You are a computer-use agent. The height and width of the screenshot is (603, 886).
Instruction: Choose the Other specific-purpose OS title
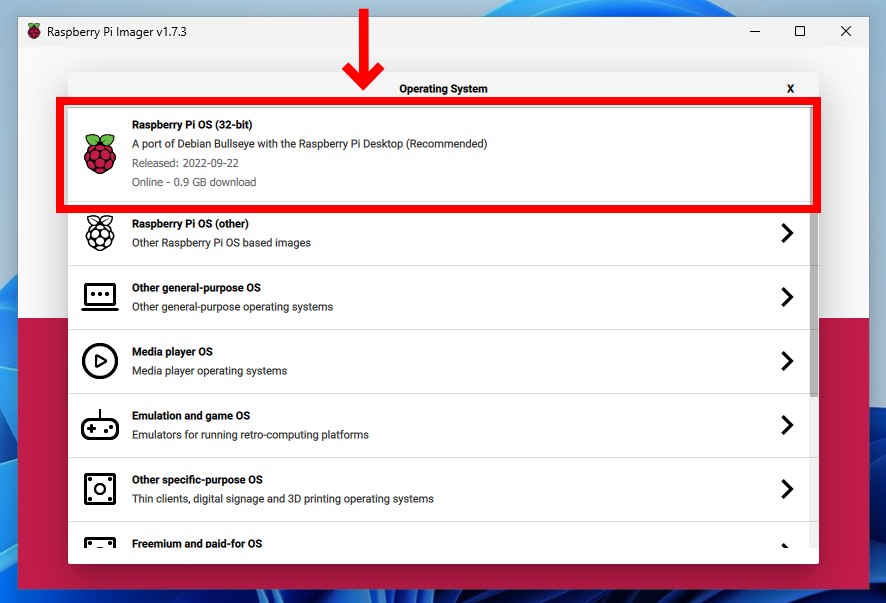click(x=197, y=480)
